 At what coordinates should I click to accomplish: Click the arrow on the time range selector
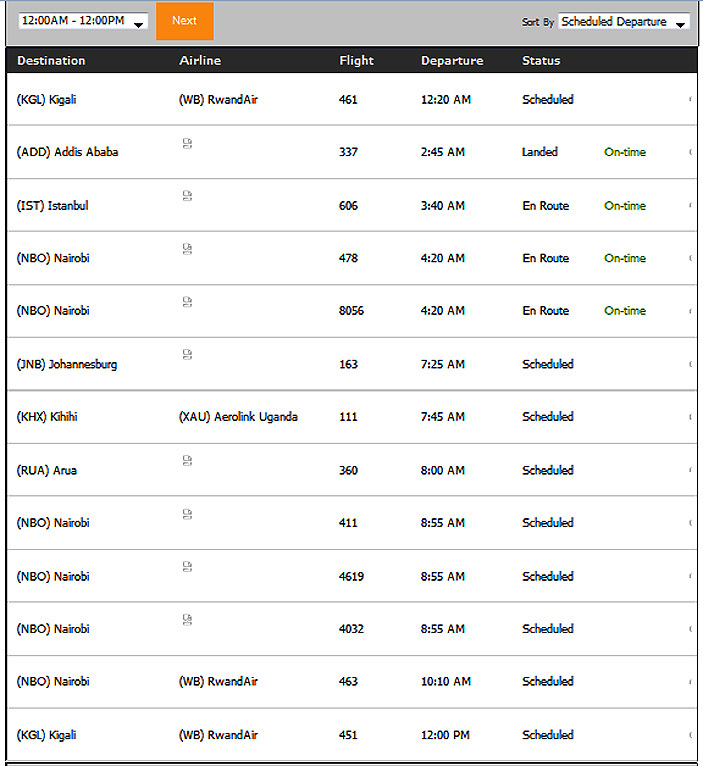pyautogui.click(x=139, y=24)
